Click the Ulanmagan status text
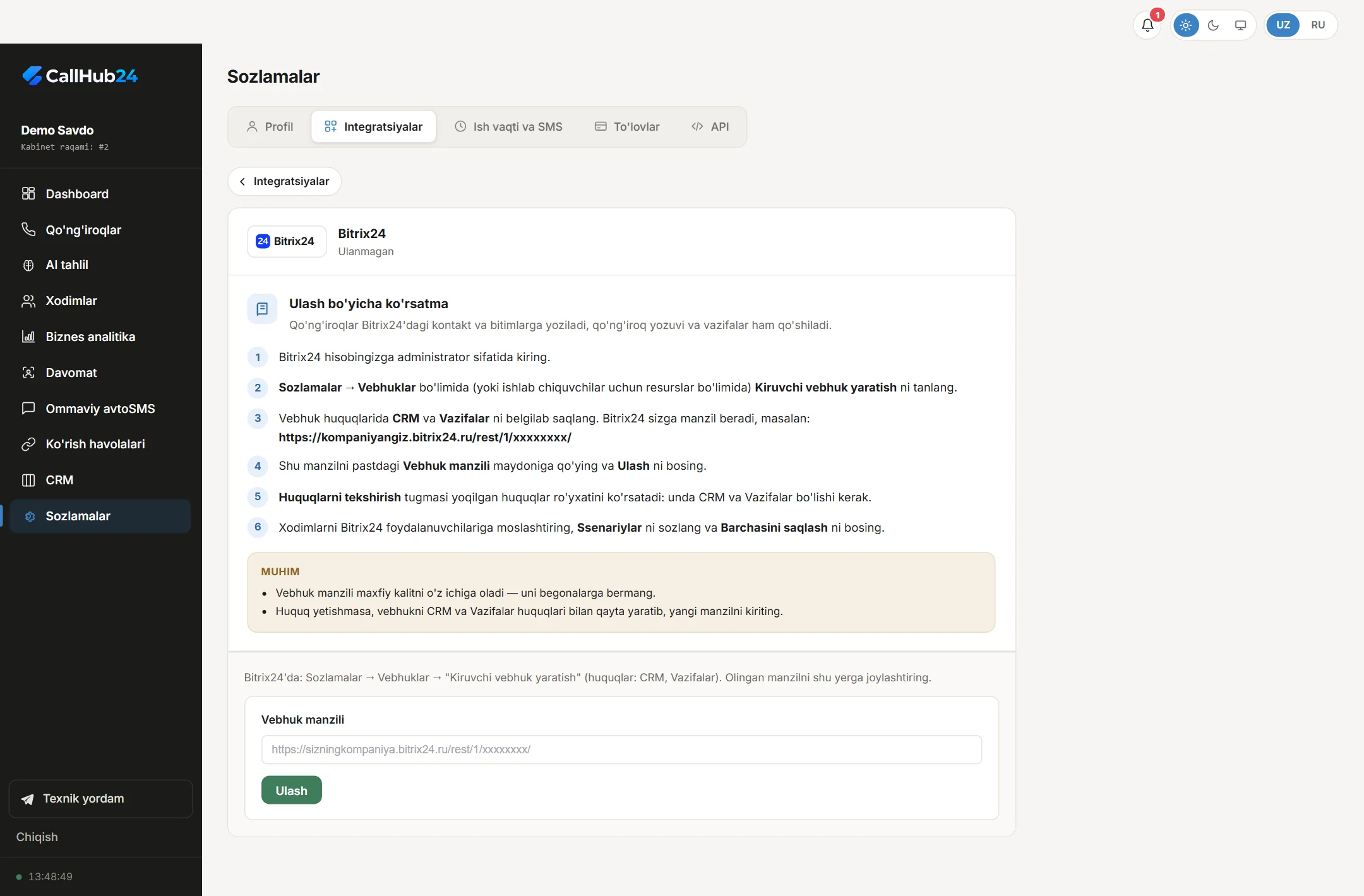The width and height of the screenshot is (1364, 896). click(366, 251)
